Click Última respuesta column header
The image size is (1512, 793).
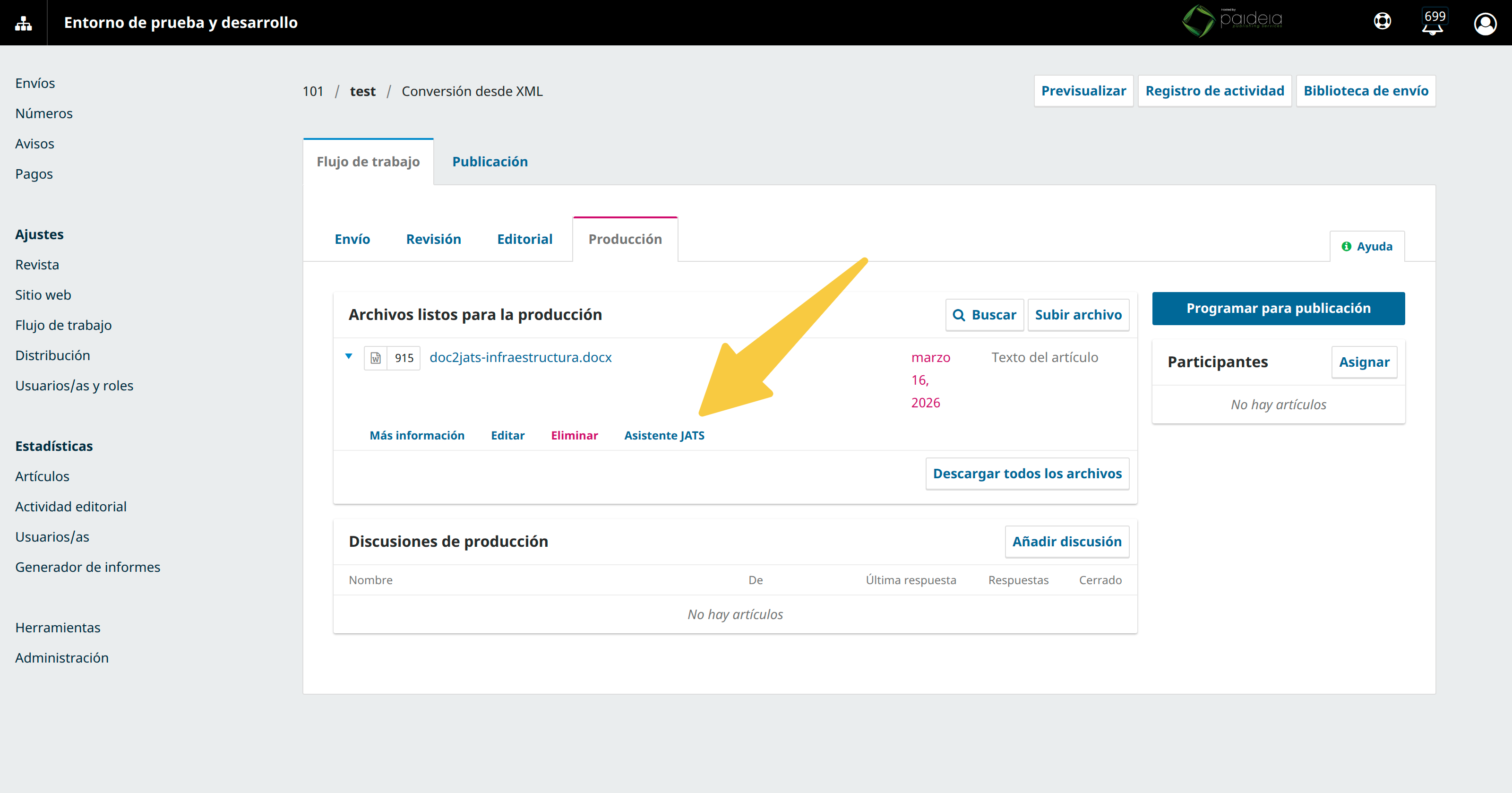(911, 580)
